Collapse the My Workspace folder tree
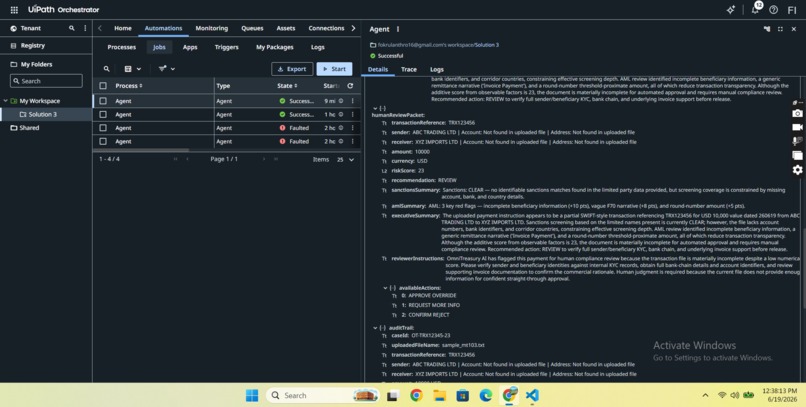Image resolution: width=806 pixels, height=407 pixels. click(6, 101)
